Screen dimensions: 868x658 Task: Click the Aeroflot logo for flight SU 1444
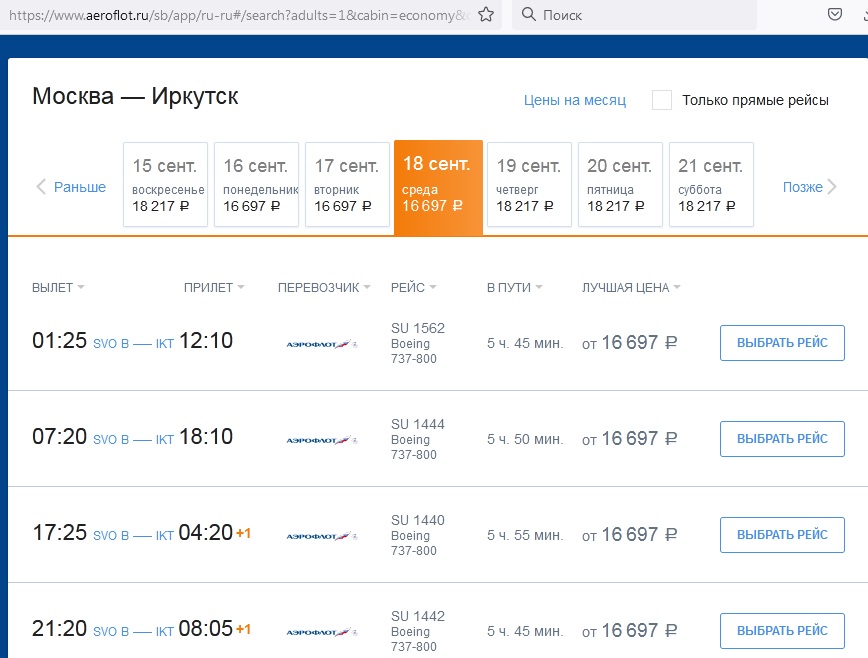(322, 440)
